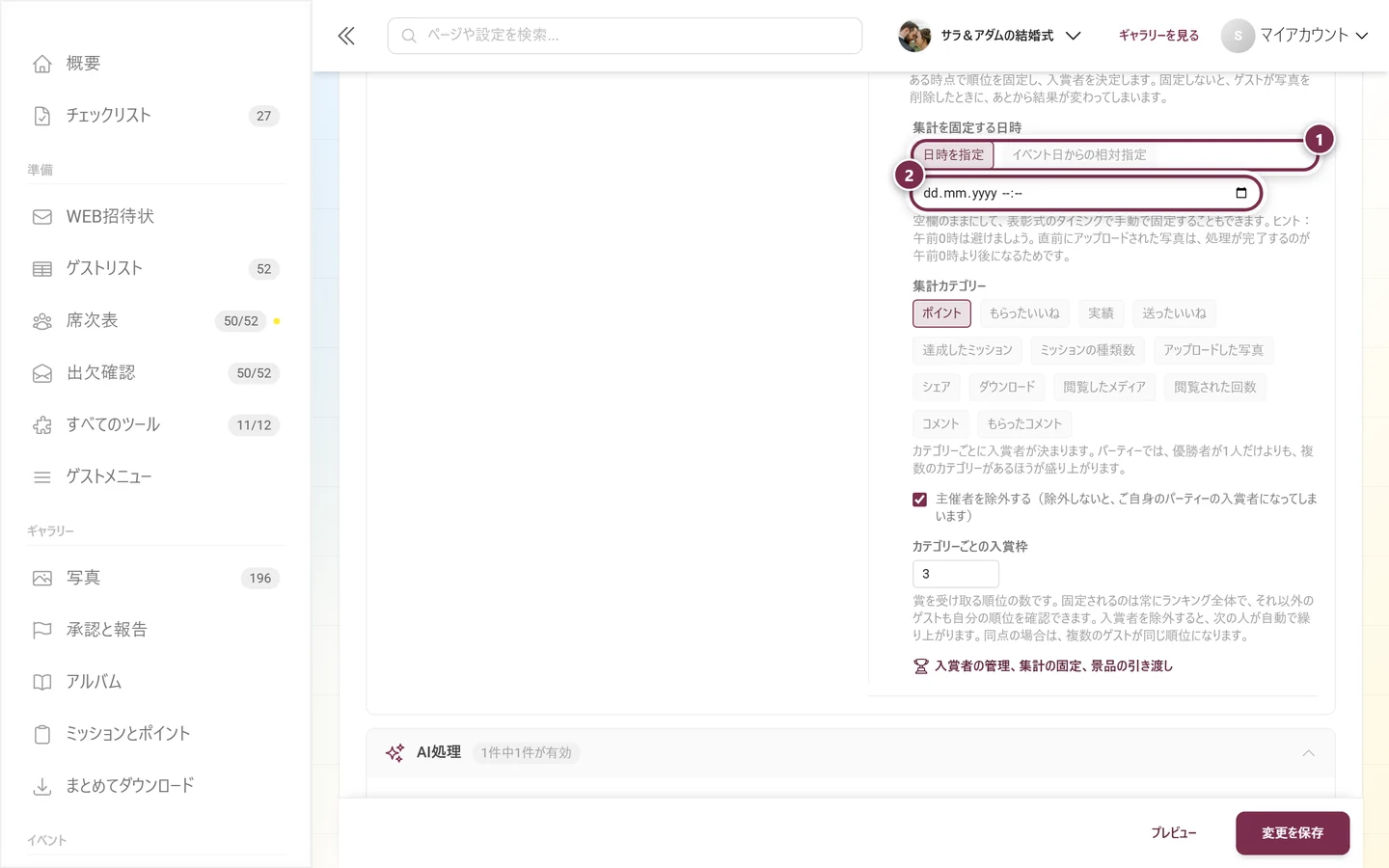Click the 196 badge next to 写真

click(260, 579)
